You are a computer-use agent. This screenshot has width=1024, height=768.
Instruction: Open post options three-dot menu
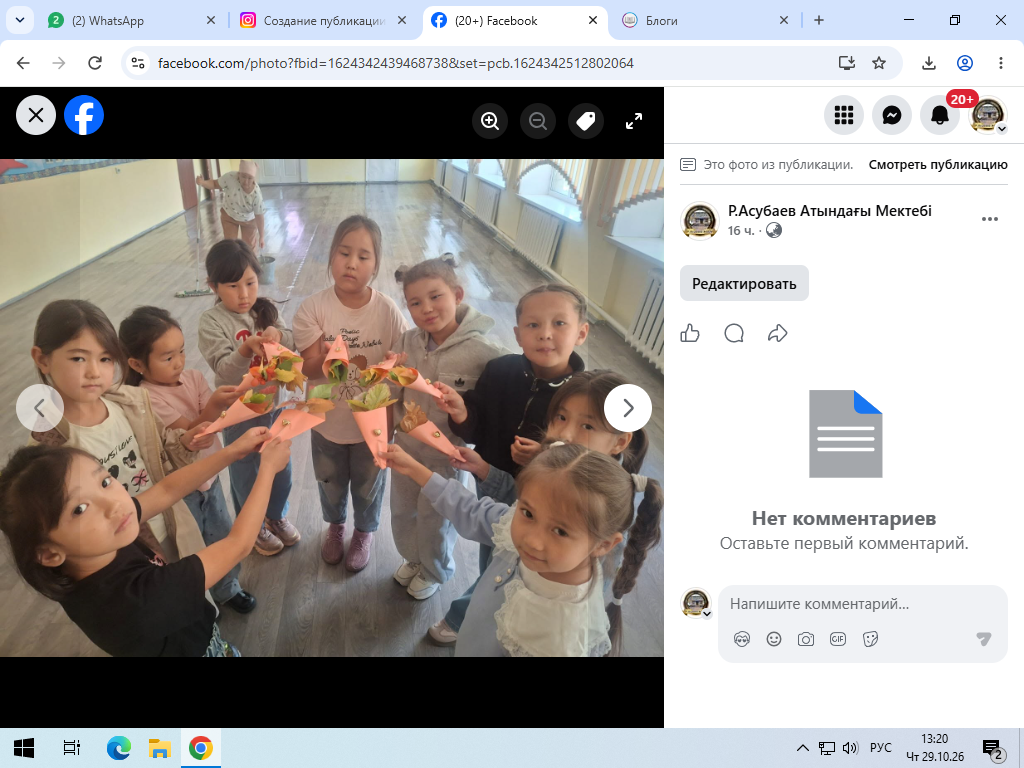tap(989, 219)
